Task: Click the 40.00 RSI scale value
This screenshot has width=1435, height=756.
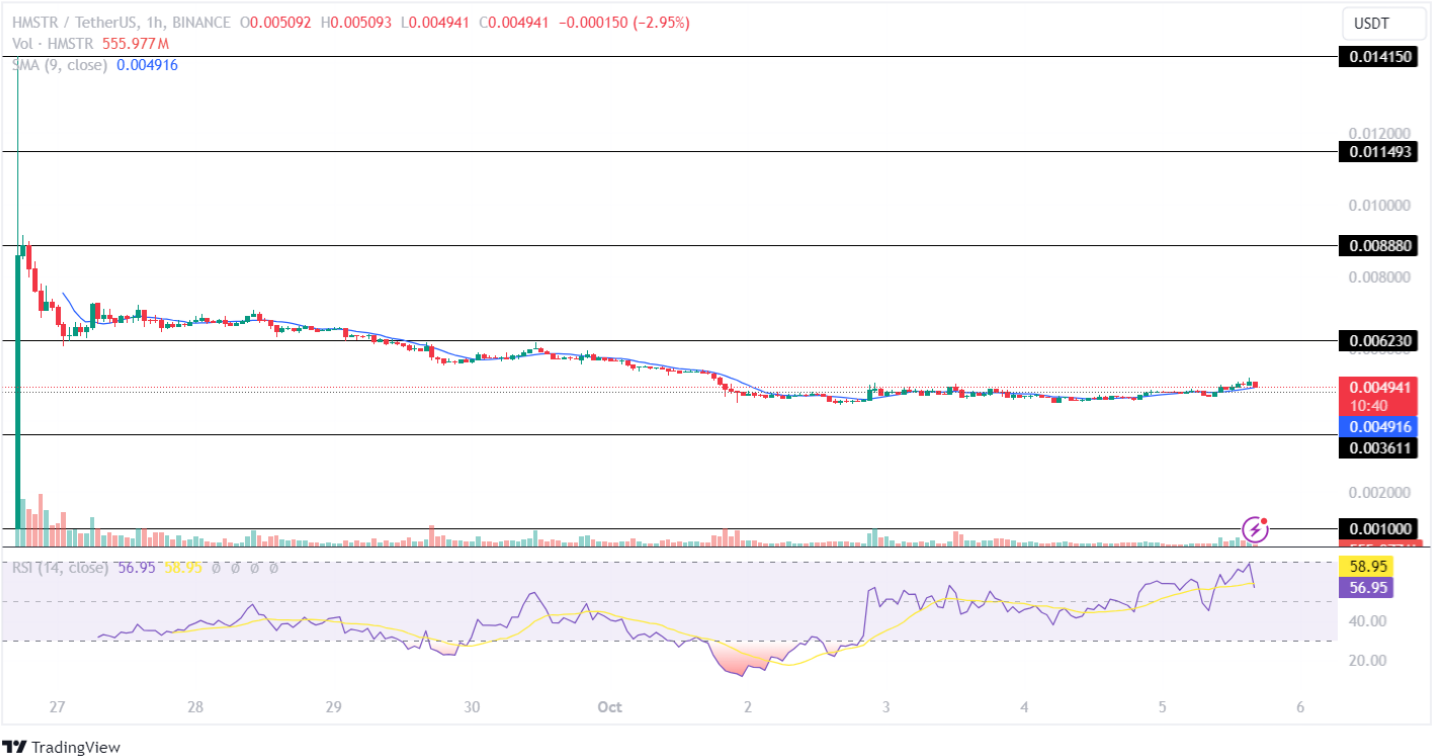Action: (1367, 621)
